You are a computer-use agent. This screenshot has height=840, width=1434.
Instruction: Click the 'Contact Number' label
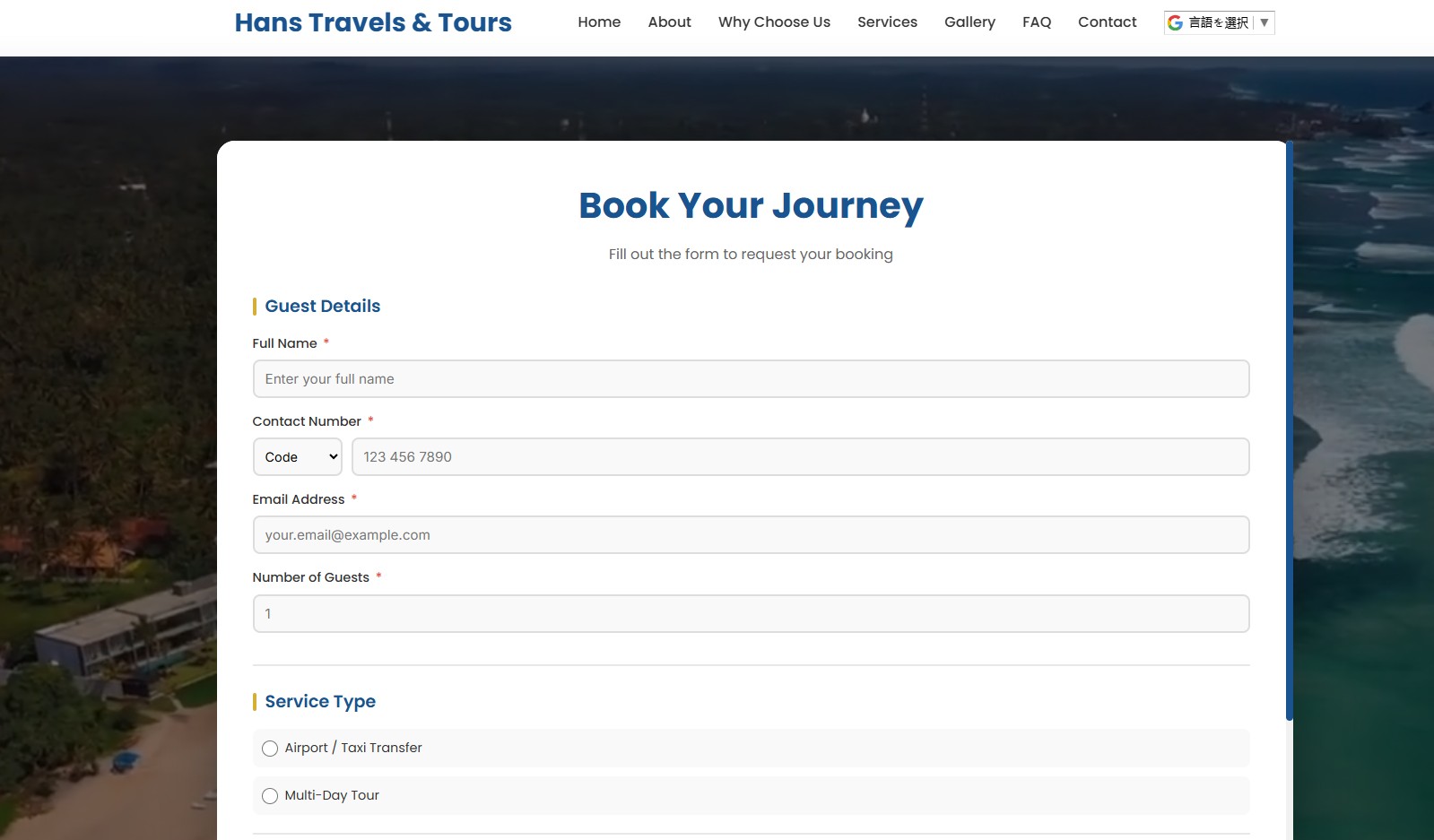click(x=307, y=421)
